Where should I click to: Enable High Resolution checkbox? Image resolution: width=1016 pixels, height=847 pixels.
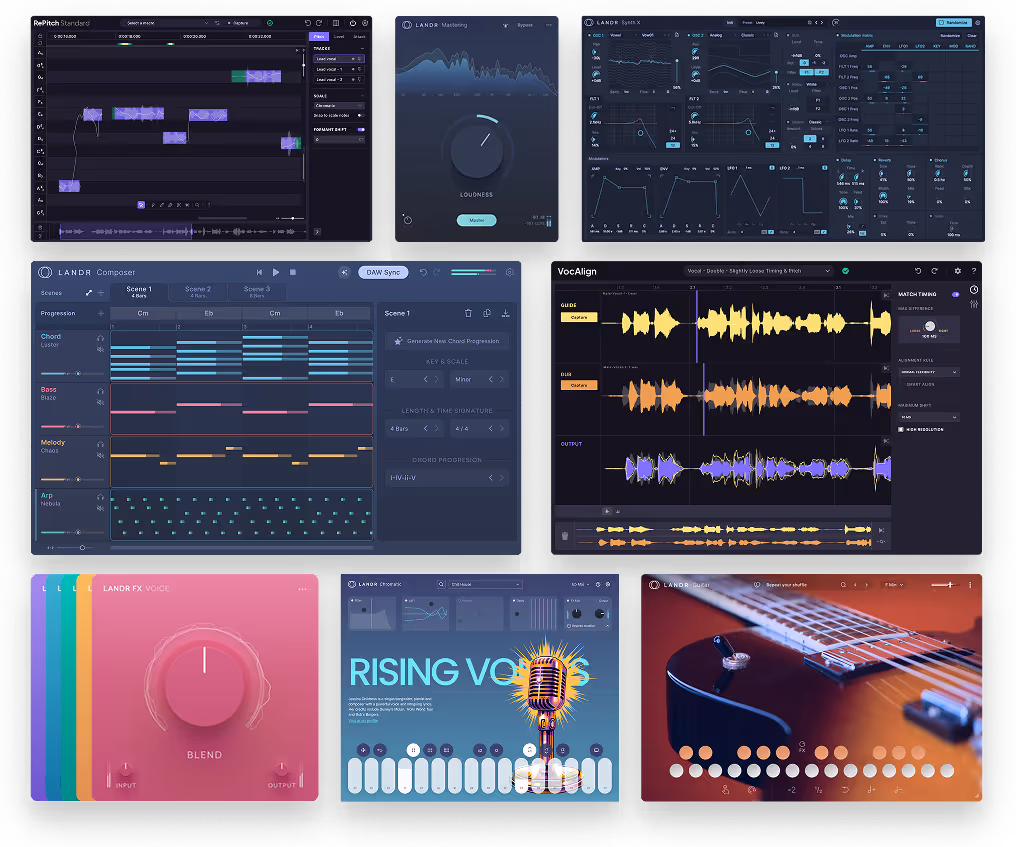tap(901, 430)
